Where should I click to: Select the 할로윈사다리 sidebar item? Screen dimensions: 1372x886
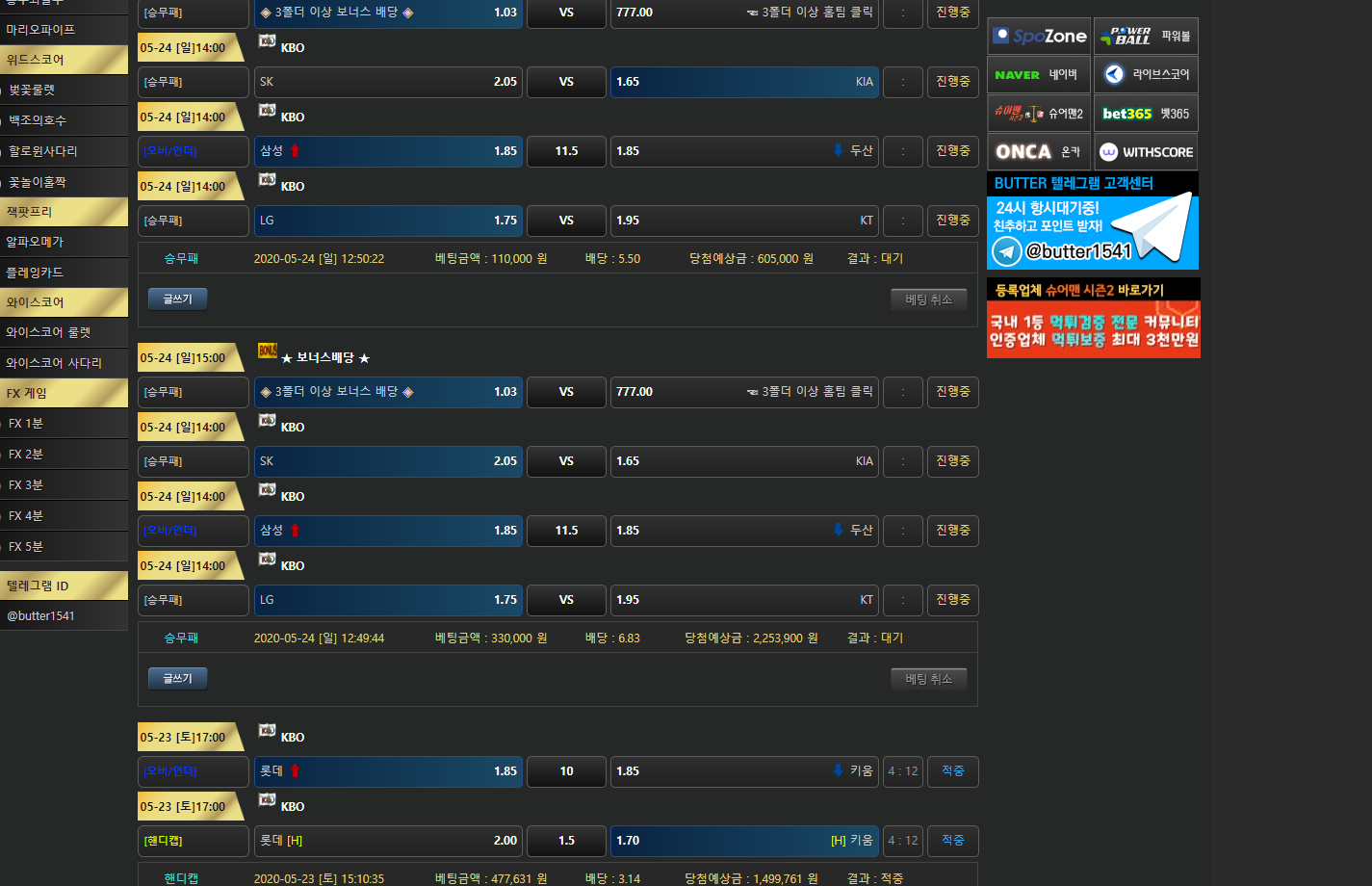[x=64, y=151]
